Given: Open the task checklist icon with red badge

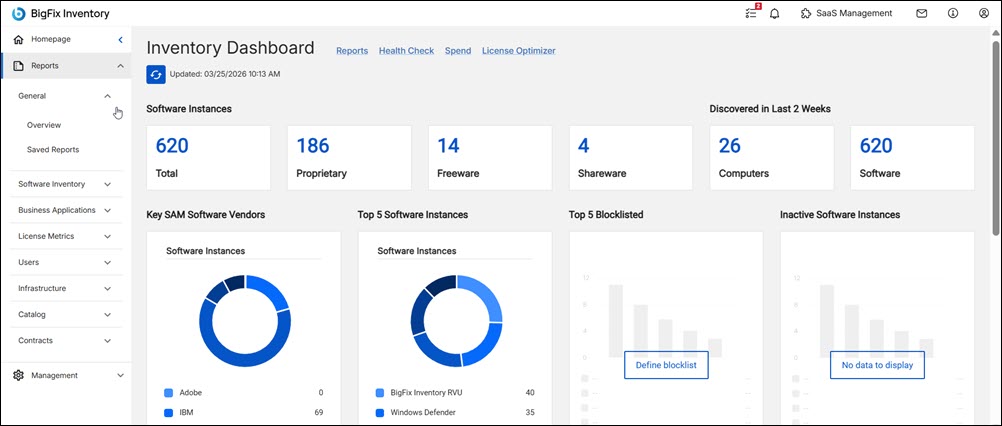Looking at the screenshot, I should pyautogui.click(x=752, y=12).
